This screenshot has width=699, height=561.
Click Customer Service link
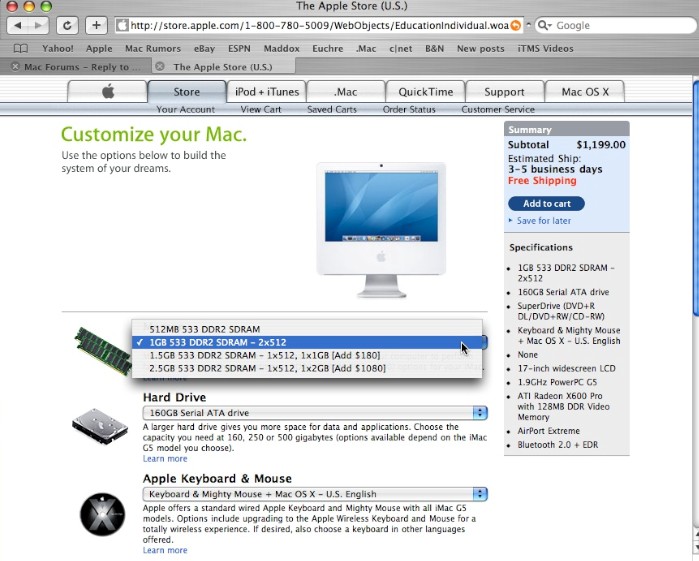coord(498,109)
